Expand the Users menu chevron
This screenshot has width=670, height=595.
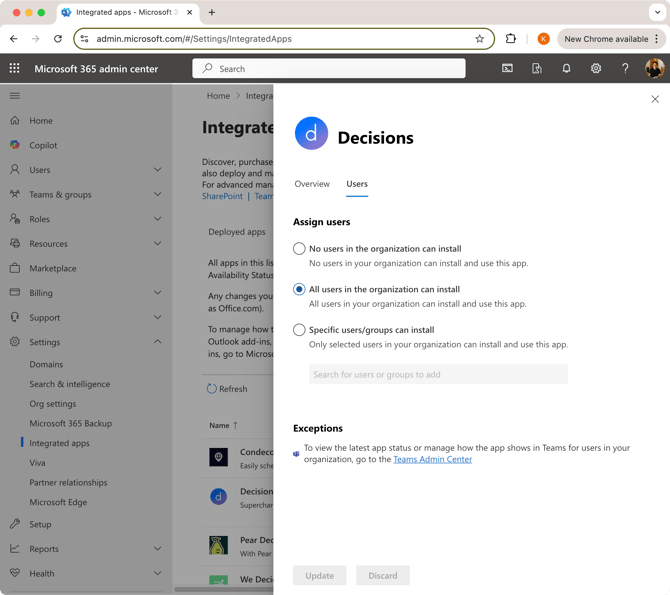point(158,170)
